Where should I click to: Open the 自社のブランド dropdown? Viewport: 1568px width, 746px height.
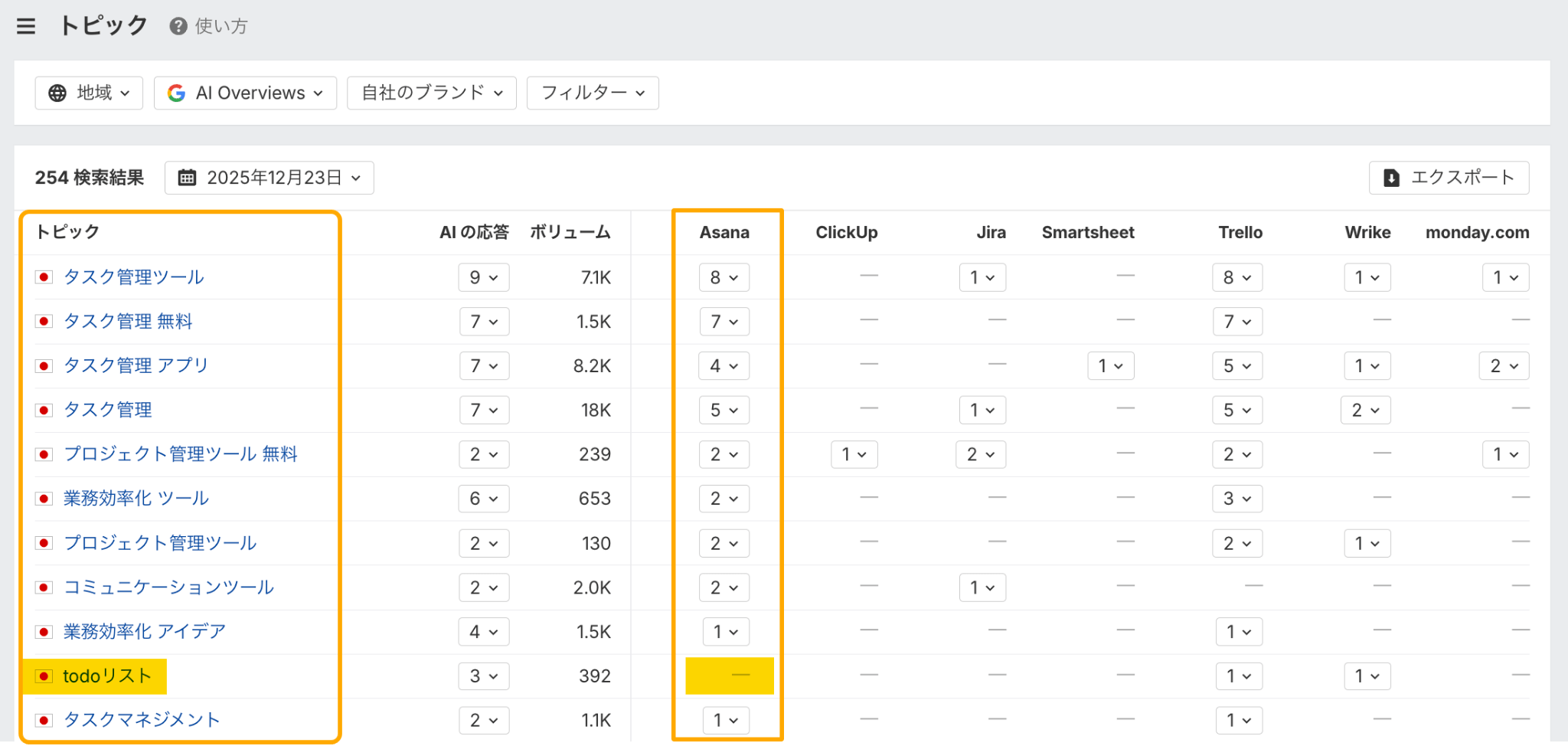[x=432, y=93]
